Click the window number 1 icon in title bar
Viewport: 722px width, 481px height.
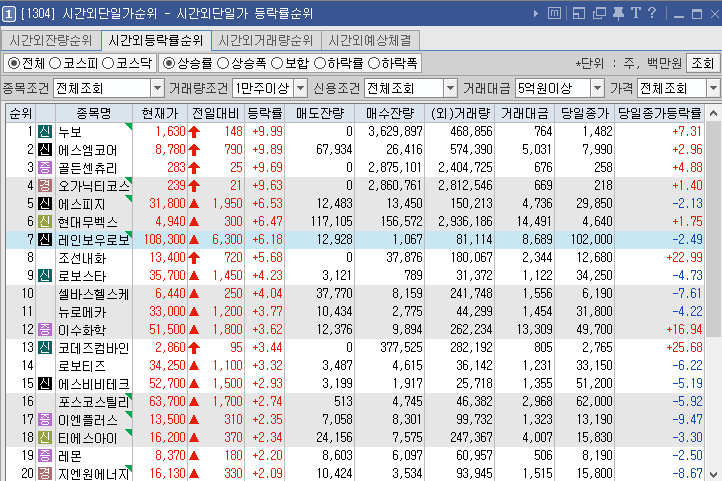pyautogui.click(x=9, y=14)
